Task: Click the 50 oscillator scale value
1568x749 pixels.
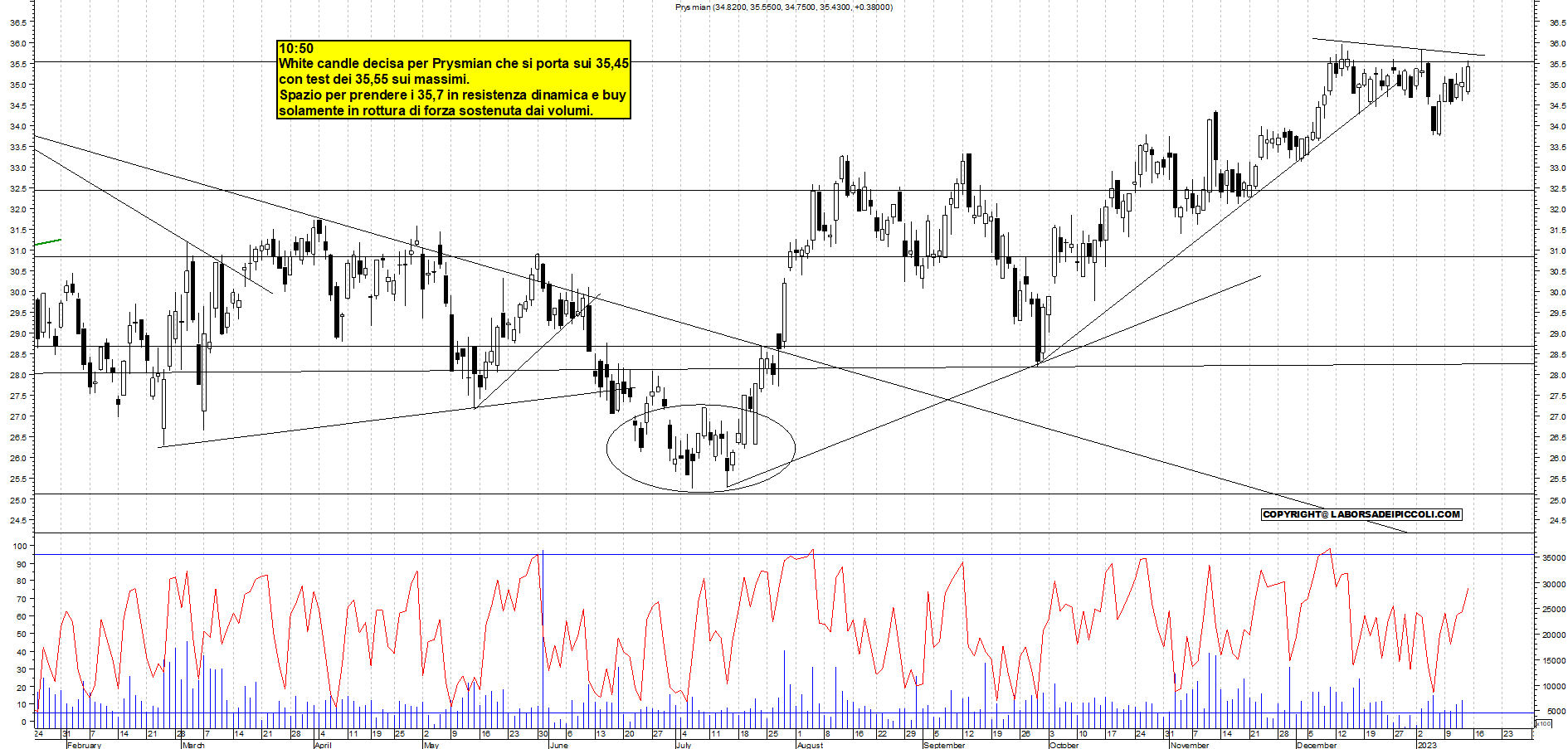Action: (x=22, y=634)
